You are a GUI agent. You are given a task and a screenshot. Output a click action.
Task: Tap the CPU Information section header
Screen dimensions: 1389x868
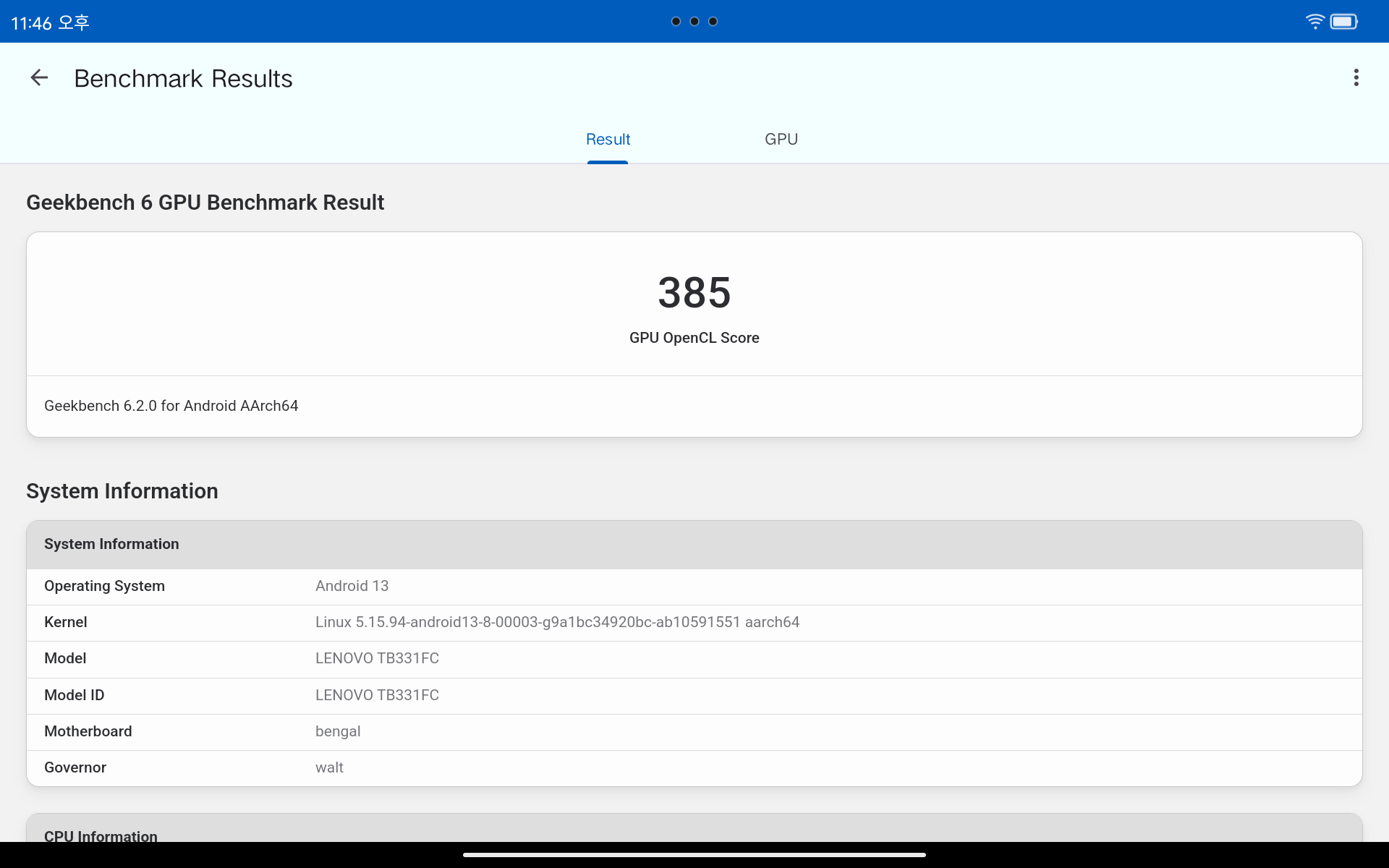694,832
